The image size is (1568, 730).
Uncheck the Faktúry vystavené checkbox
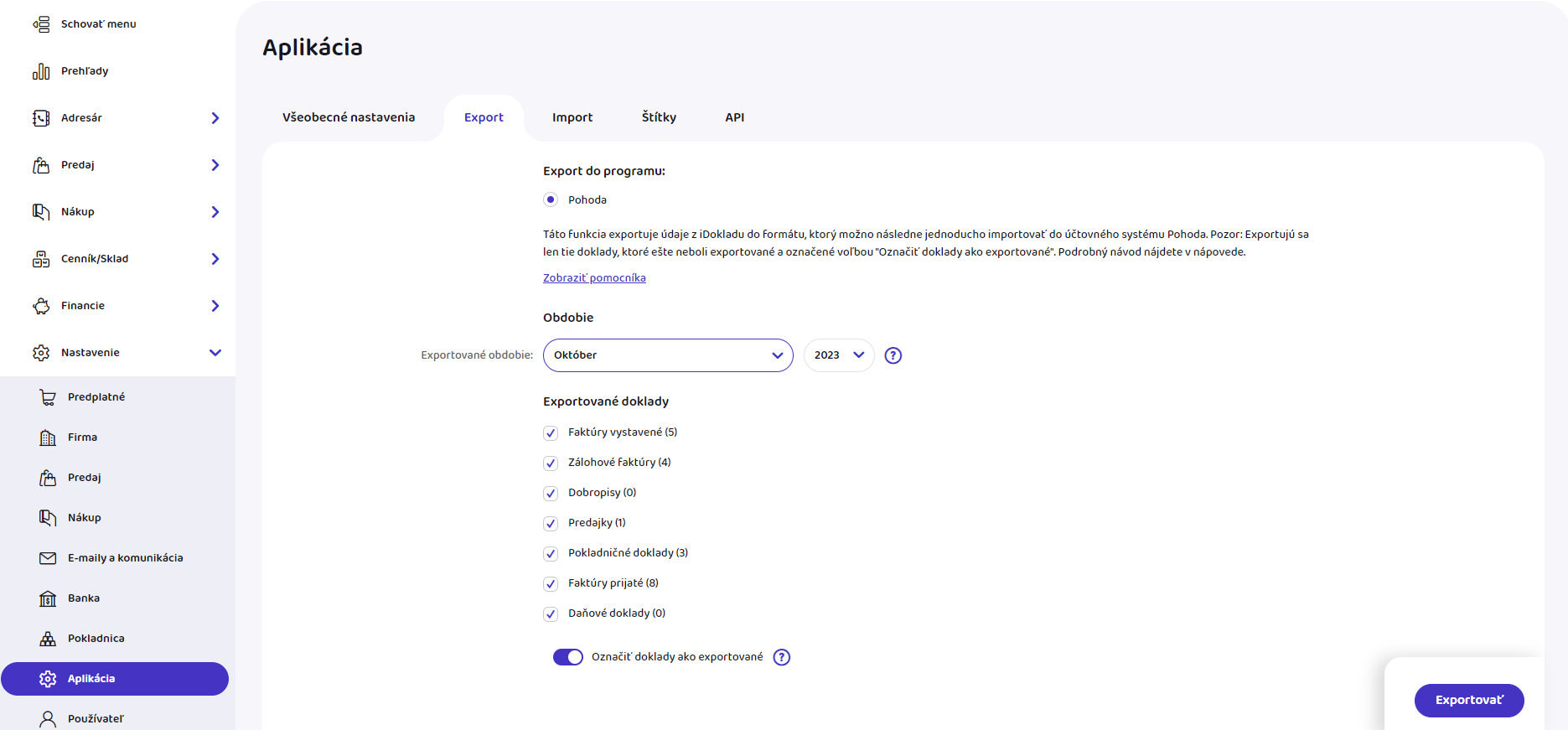tap(551, 433)
